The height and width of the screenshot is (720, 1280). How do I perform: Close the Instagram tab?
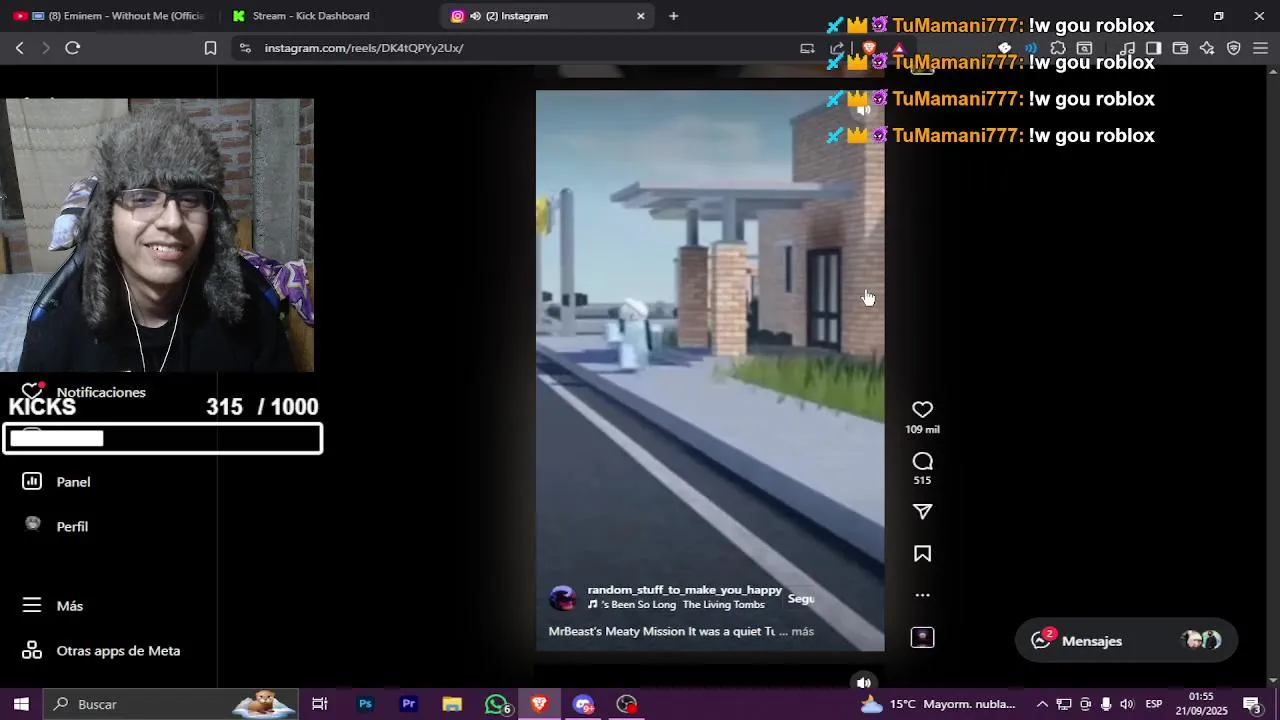point(641,16)
